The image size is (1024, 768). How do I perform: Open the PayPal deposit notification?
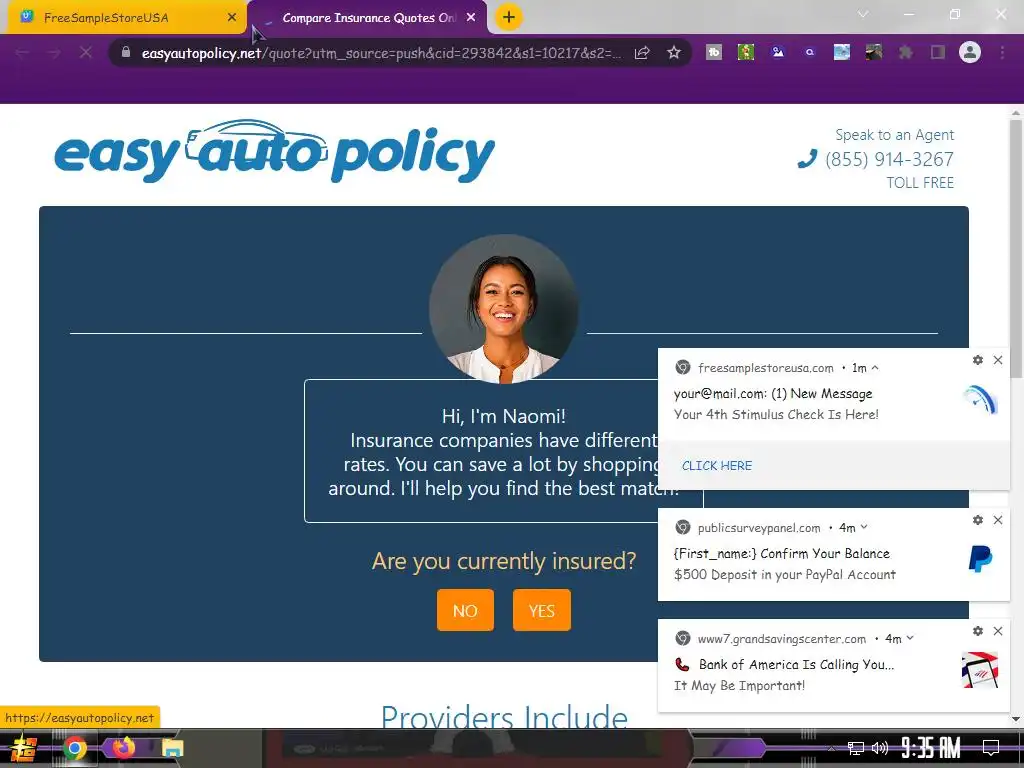click(784, 564)
